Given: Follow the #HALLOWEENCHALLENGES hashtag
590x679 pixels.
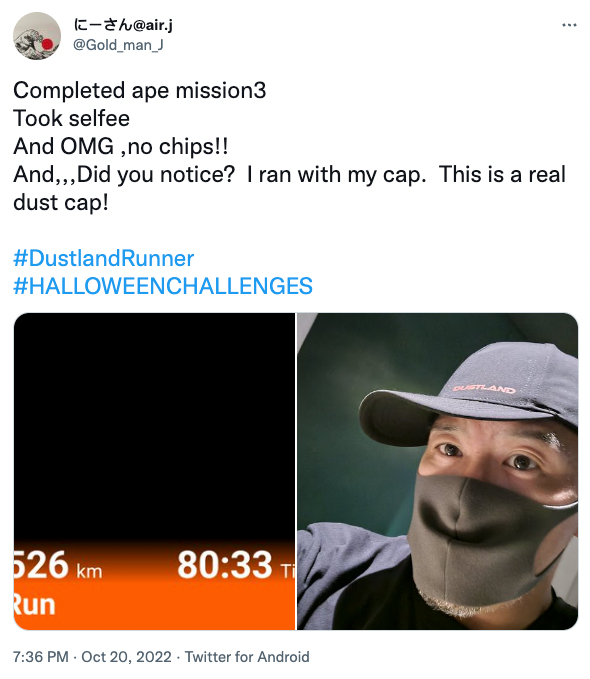Looking at the screenshot, I should [x=163, y=286].
